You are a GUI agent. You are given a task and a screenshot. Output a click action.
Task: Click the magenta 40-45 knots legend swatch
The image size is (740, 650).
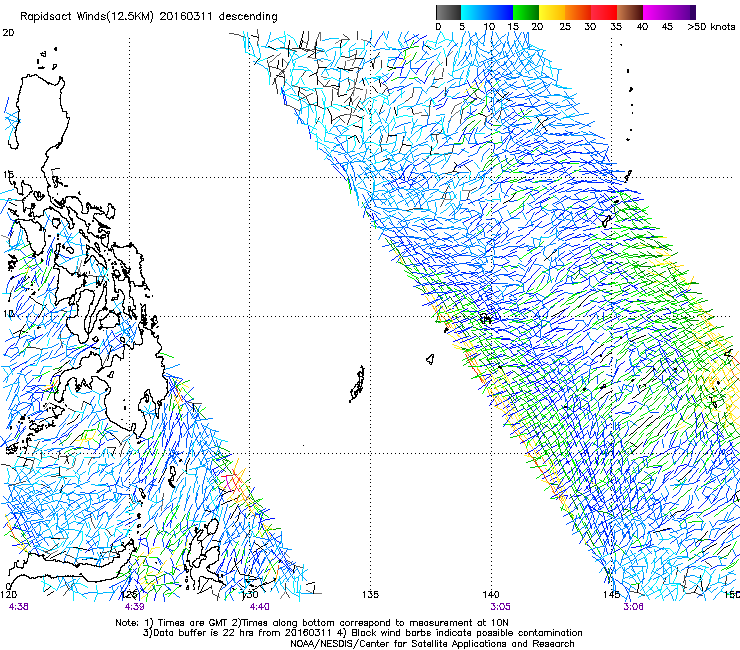pyautogui.click(x=656, y=12)
